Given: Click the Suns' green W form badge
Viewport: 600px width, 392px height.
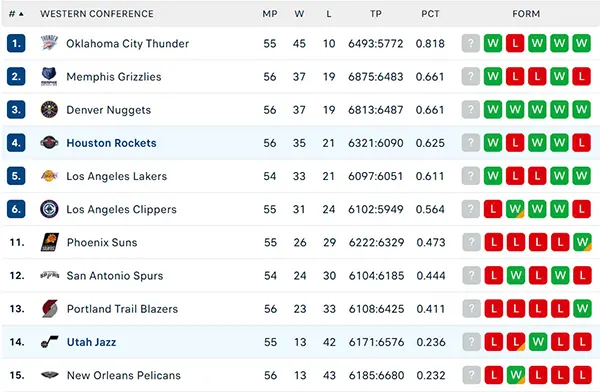Looking at the screenshot, I should (582, 242).
